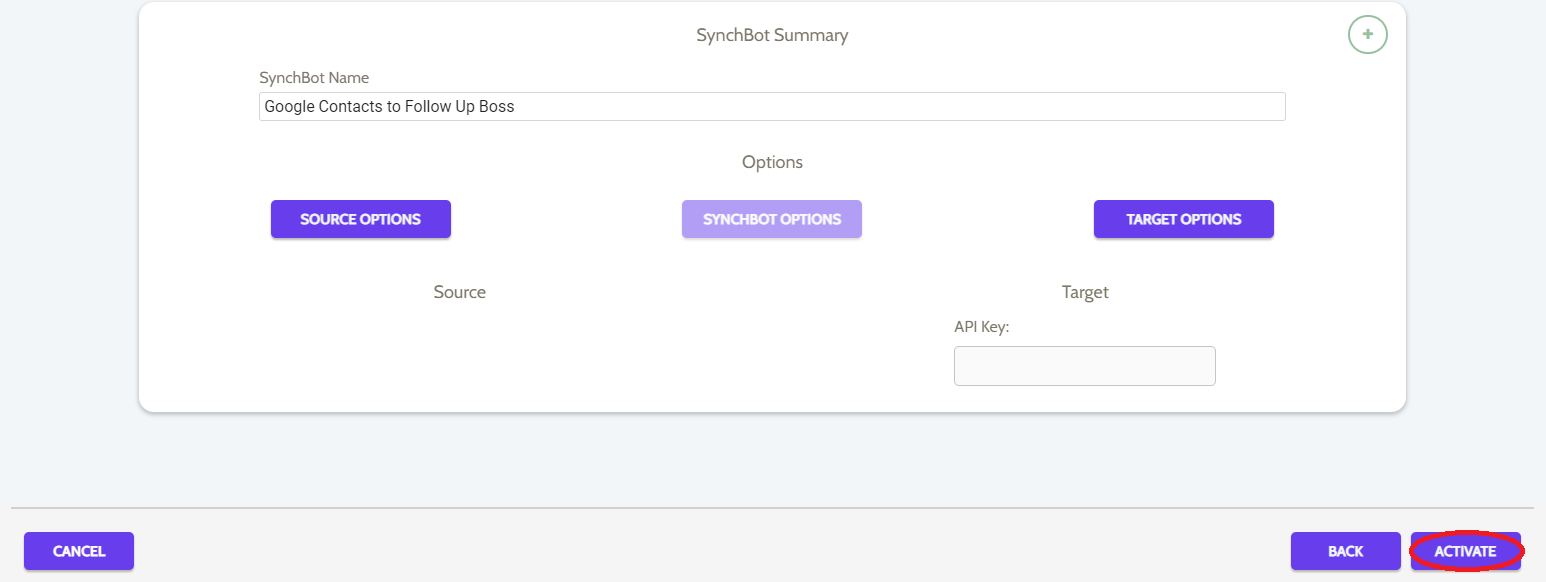The height and width of the screenshot is (582, 1546).
Task: Click the 'API Key:' label
Action: click(982, 326)
